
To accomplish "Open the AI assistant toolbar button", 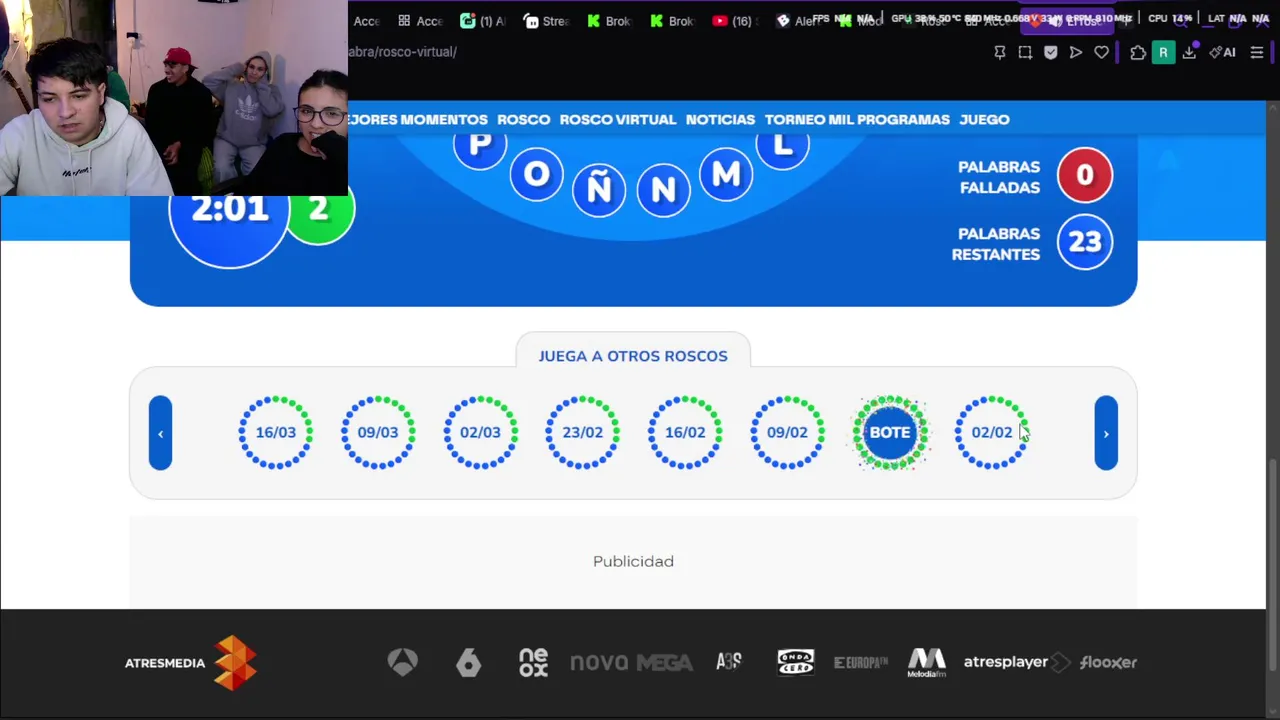I will pos(1222,52).
